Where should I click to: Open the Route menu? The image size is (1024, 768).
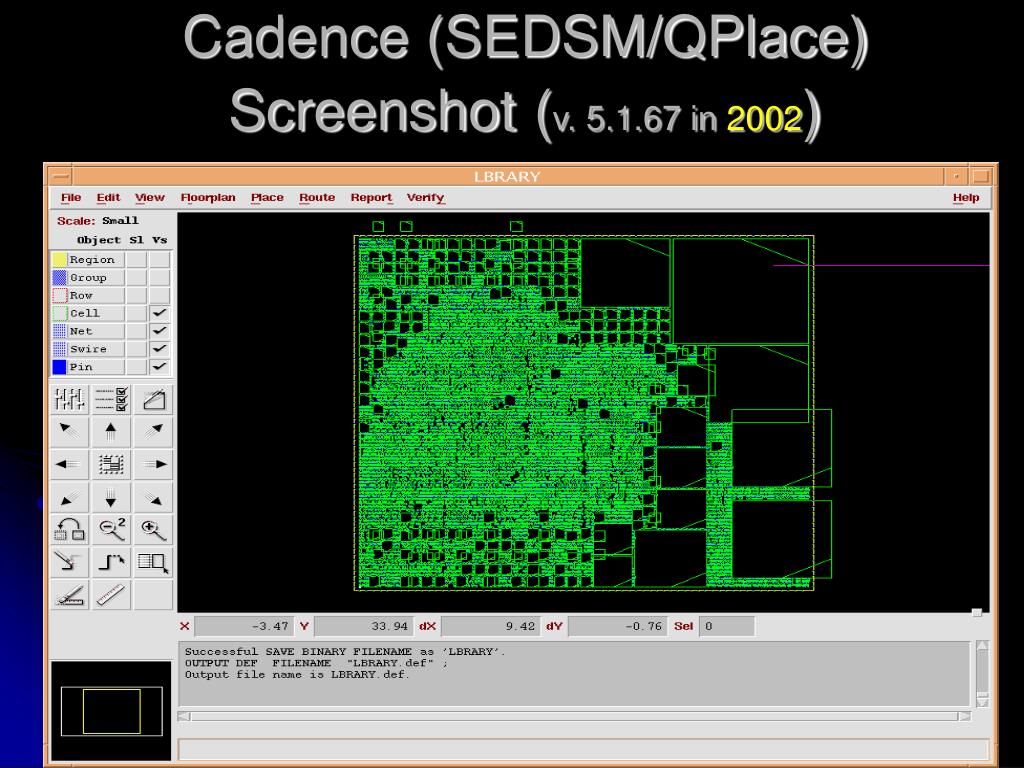(x=317, y=197)
